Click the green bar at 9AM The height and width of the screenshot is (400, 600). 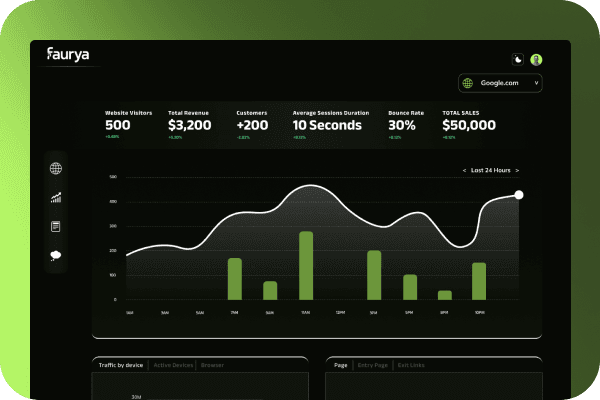coord(270,291)
